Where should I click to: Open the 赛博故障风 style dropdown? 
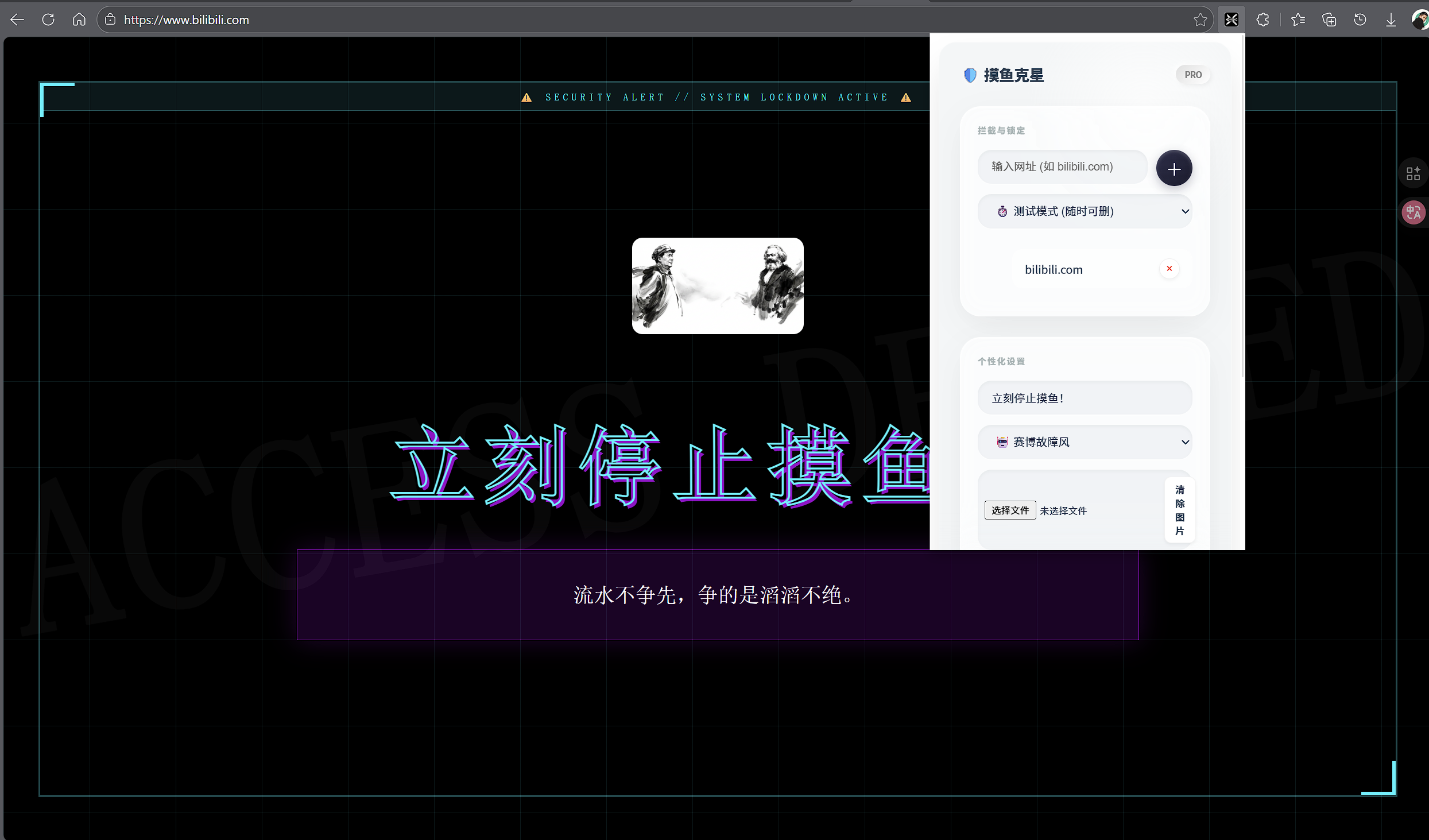1085,442
